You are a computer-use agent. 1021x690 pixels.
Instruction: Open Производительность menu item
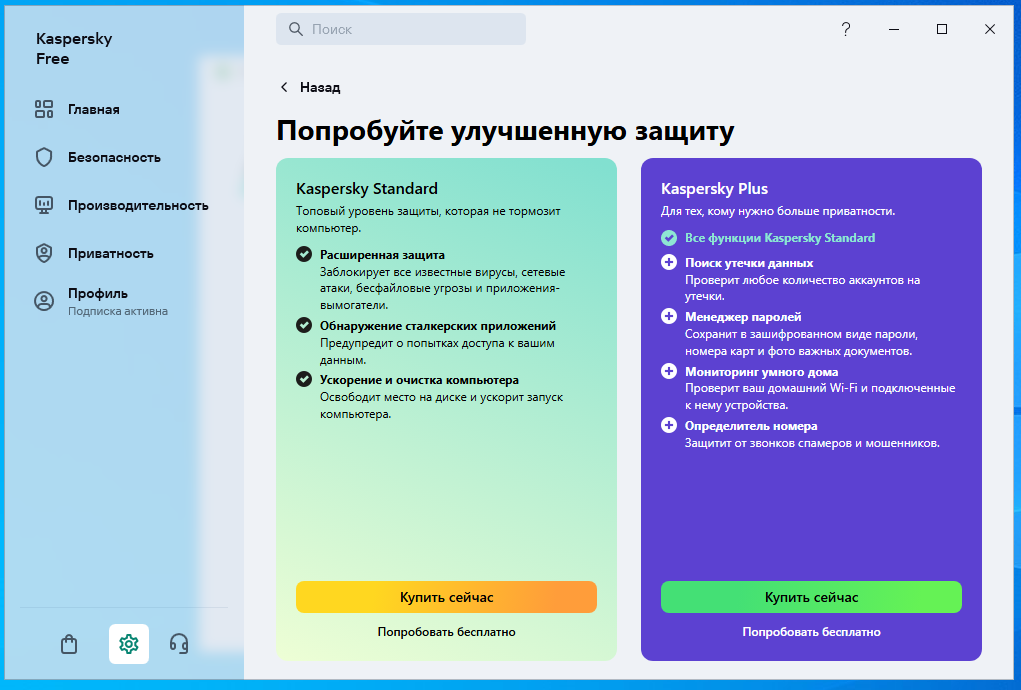pos(138,206)
